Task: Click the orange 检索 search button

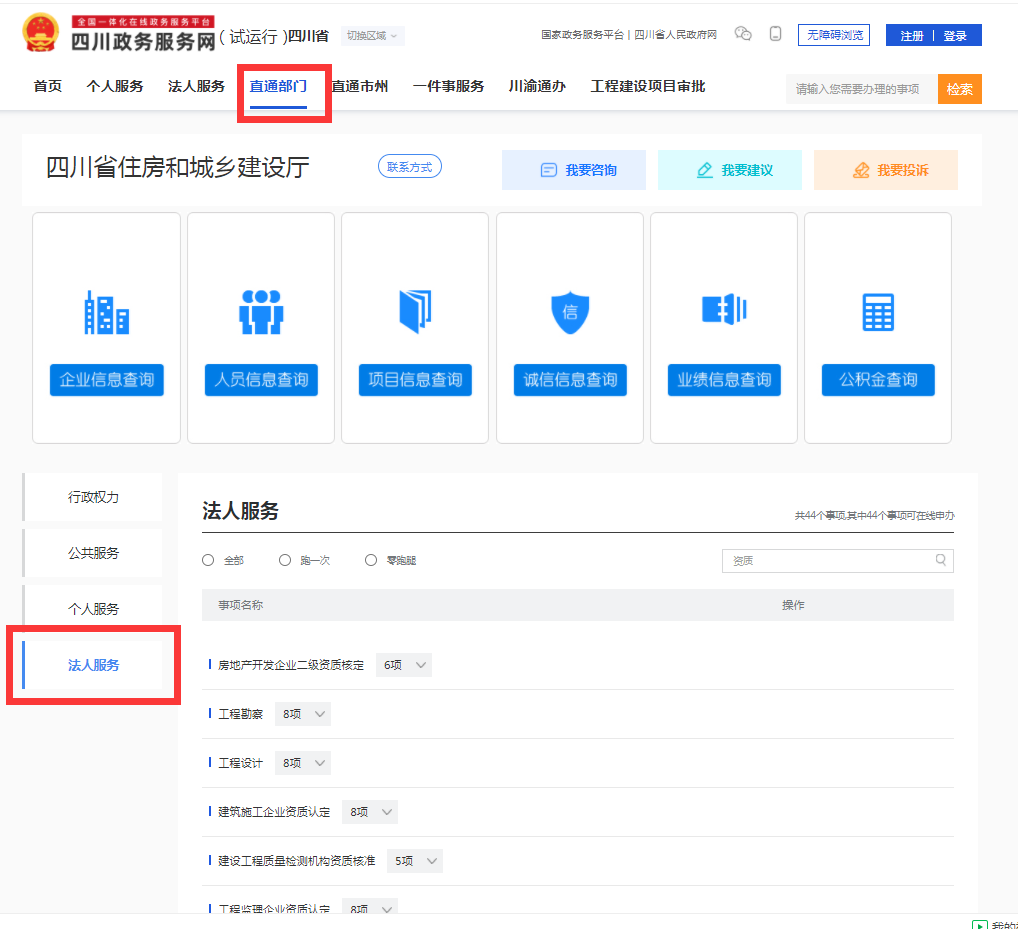Action: (959, 89)
